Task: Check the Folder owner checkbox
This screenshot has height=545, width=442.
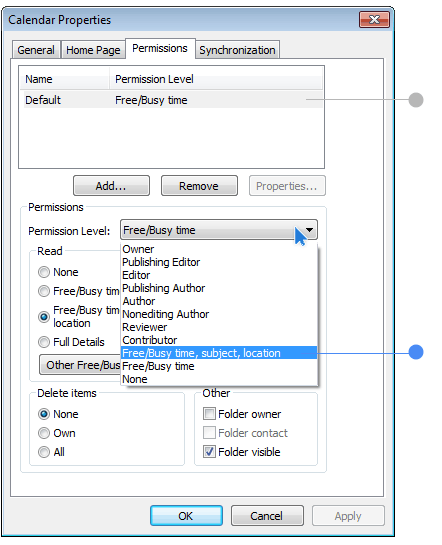Action: pyautogui.click(x=209, y=414)
